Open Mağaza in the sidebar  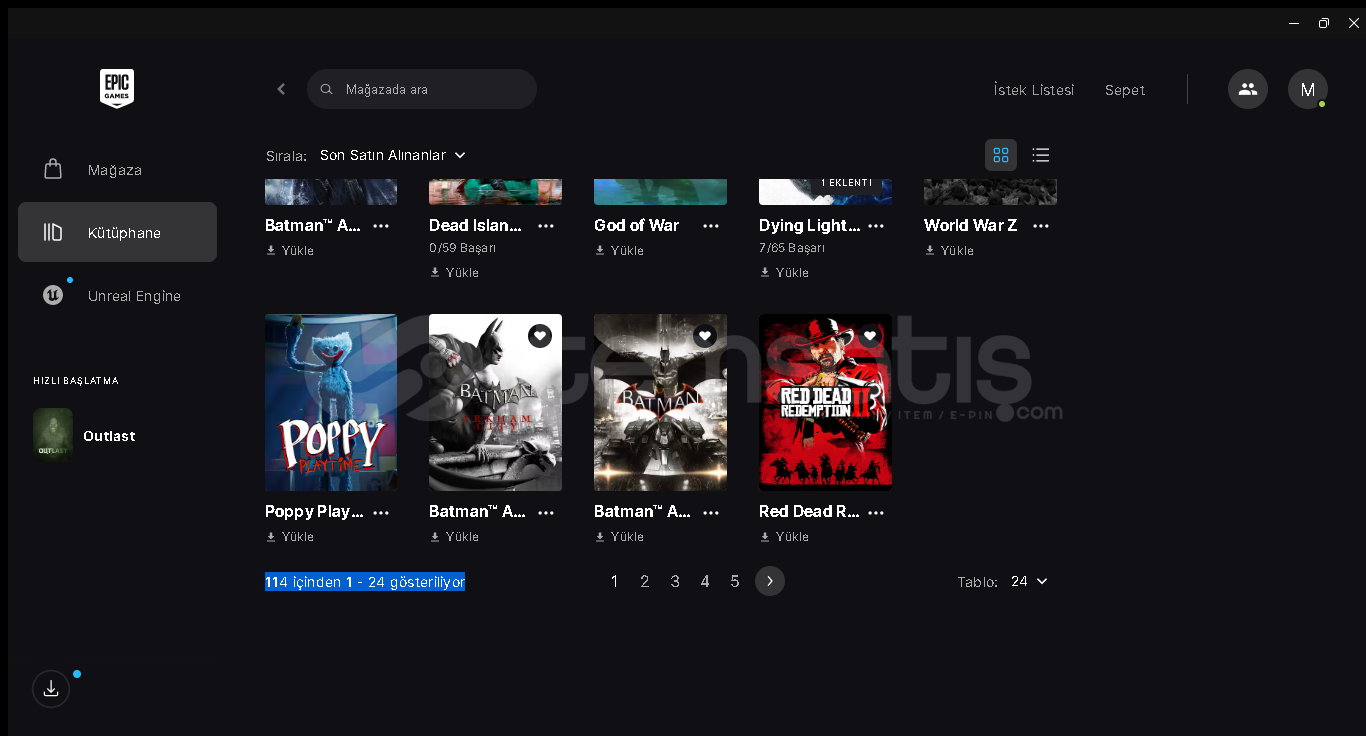pyautogui.click(x=117, y=169)
